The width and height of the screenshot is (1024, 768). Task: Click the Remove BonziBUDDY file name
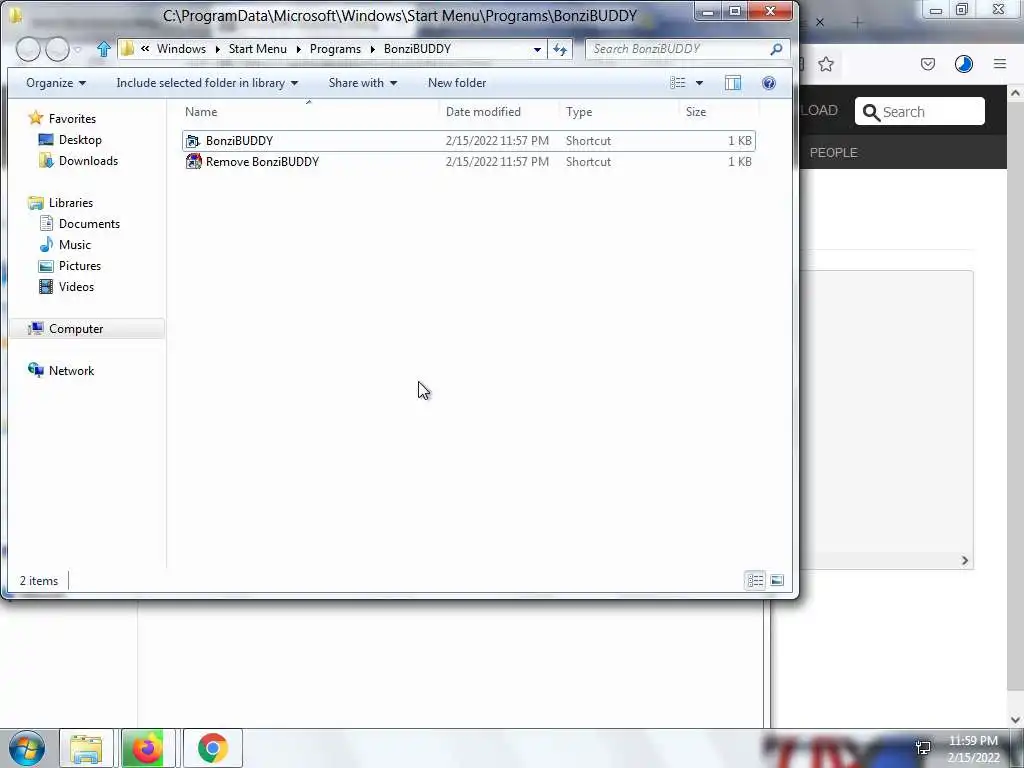point(263,162)
